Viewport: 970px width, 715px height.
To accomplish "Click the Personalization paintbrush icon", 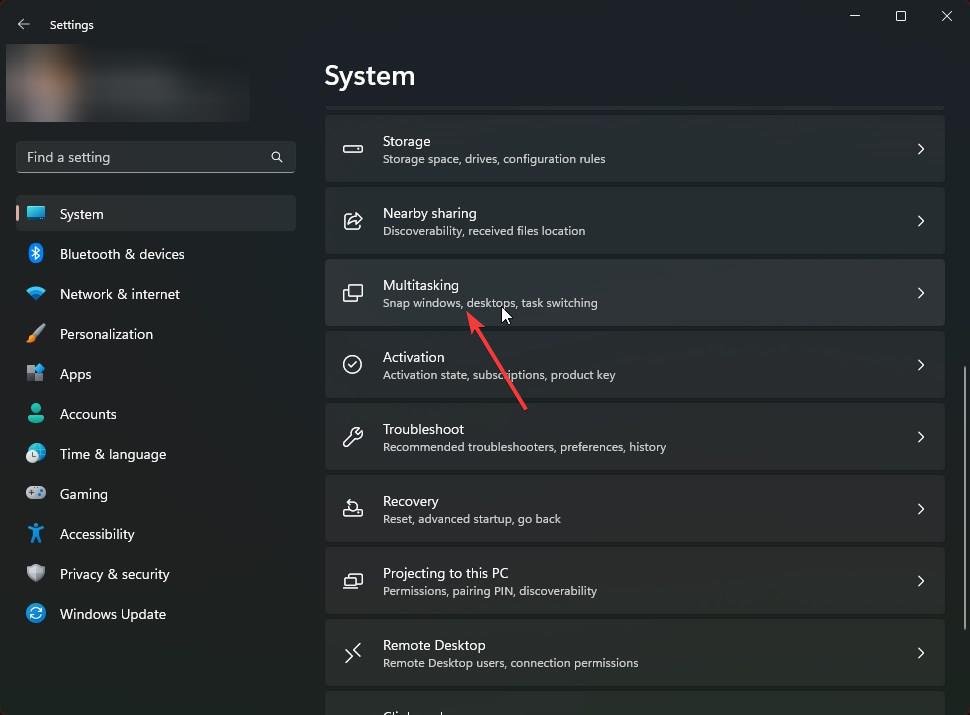I will click(x=36, y=334).
